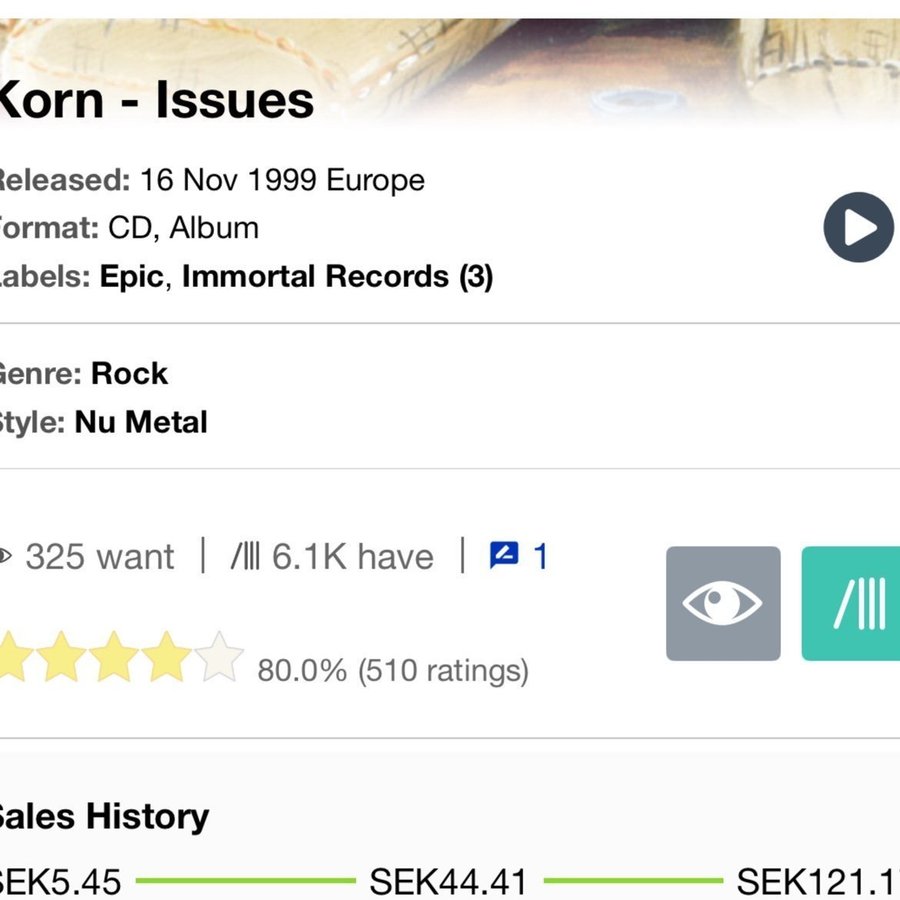The width and height of the screenshot is (900, 900).
Task: Click the 325 want count
Action: click(98, 556)
